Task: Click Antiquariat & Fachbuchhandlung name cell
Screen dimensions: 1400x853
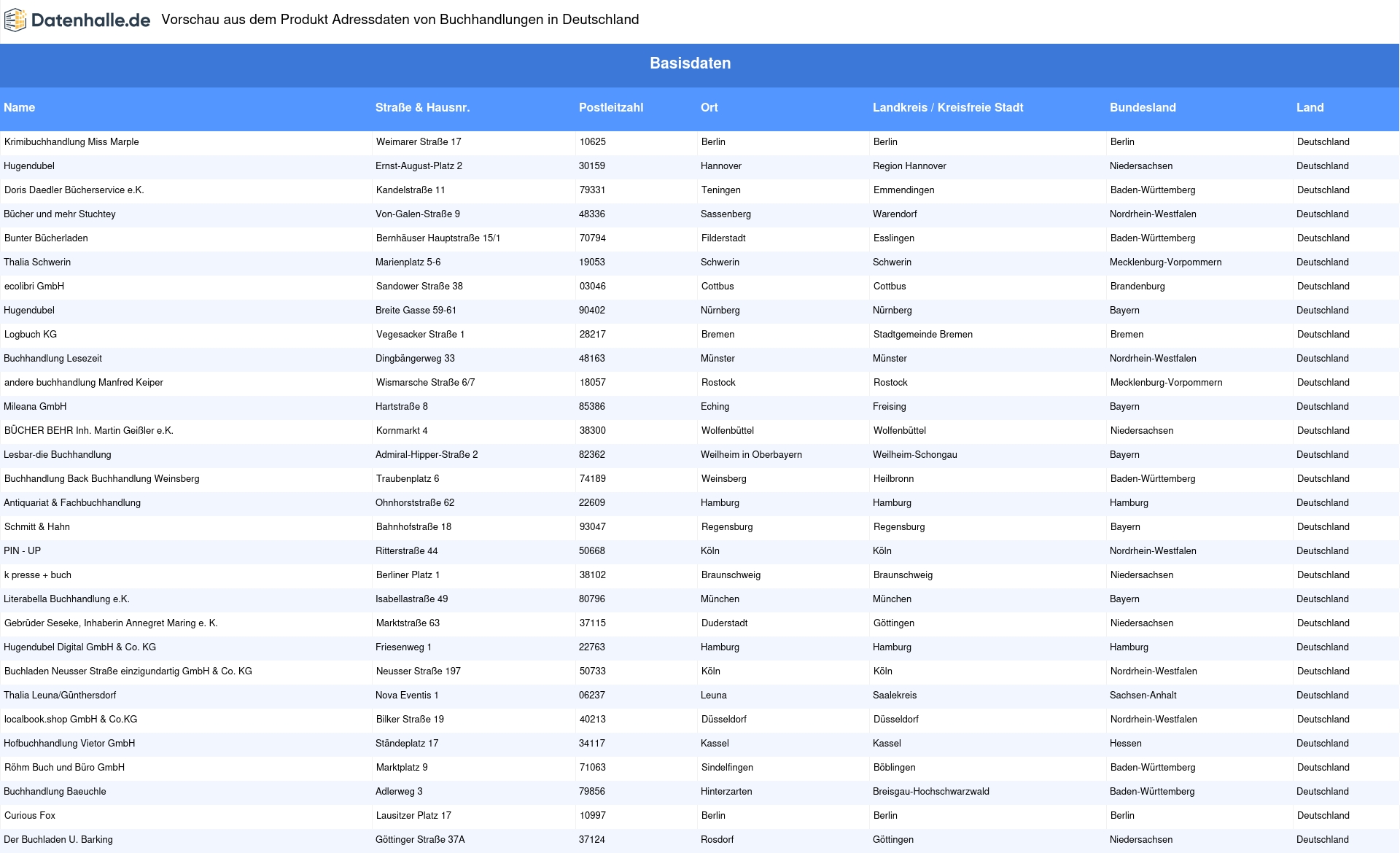Action: tap(72, 503)
